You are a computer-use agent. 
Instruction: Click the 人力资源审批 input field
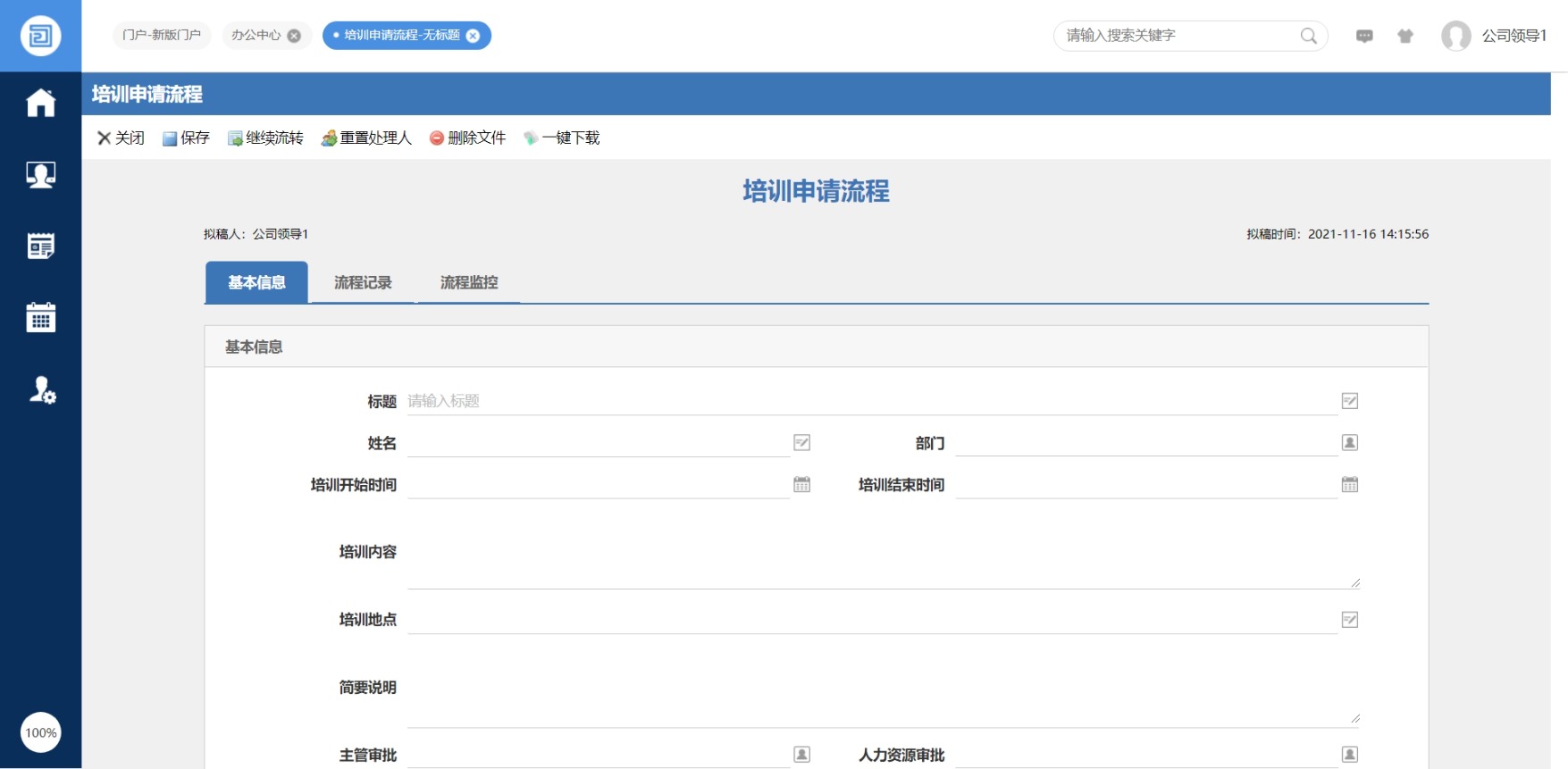pos(1146,755)
